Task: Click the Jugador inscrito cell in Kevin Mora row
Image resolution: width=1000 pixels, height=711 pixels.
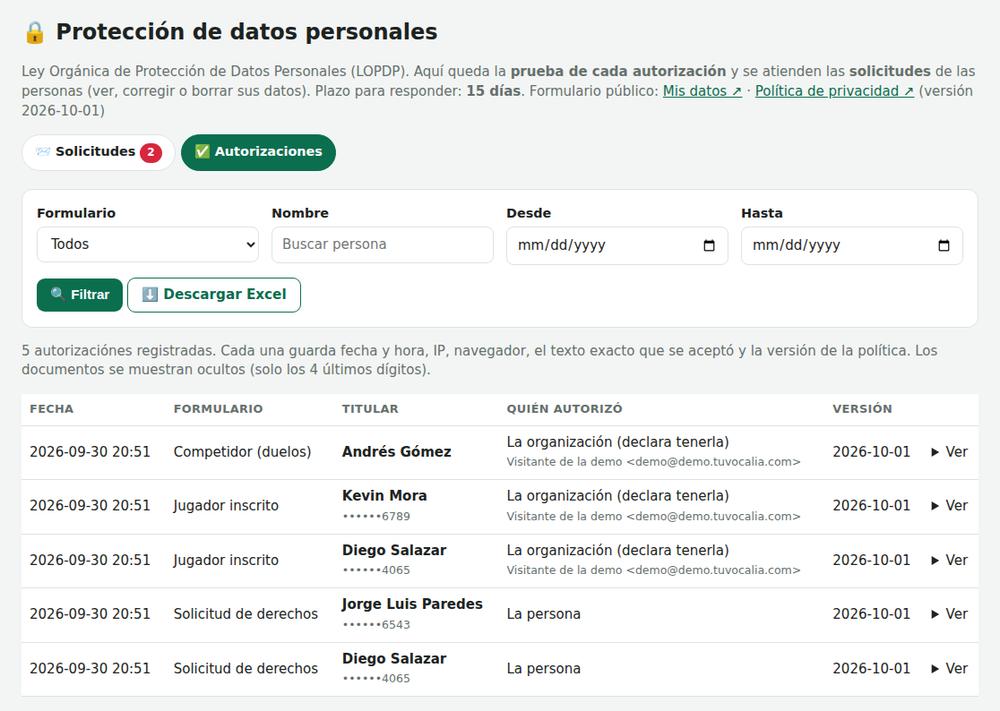Action: 226,506
